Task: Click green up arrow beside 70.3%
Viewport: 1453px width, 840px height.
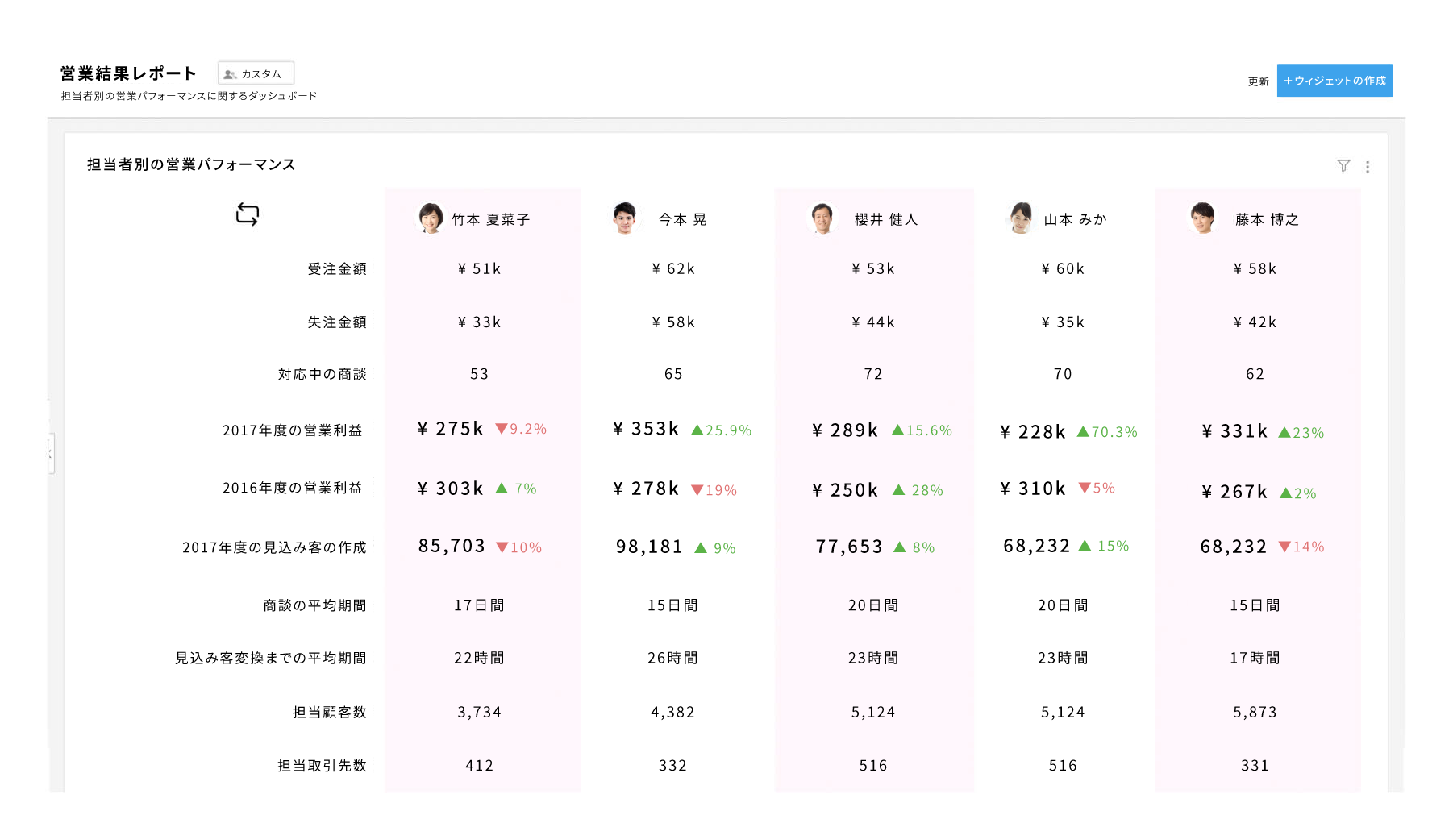Action: point(1083,432)
